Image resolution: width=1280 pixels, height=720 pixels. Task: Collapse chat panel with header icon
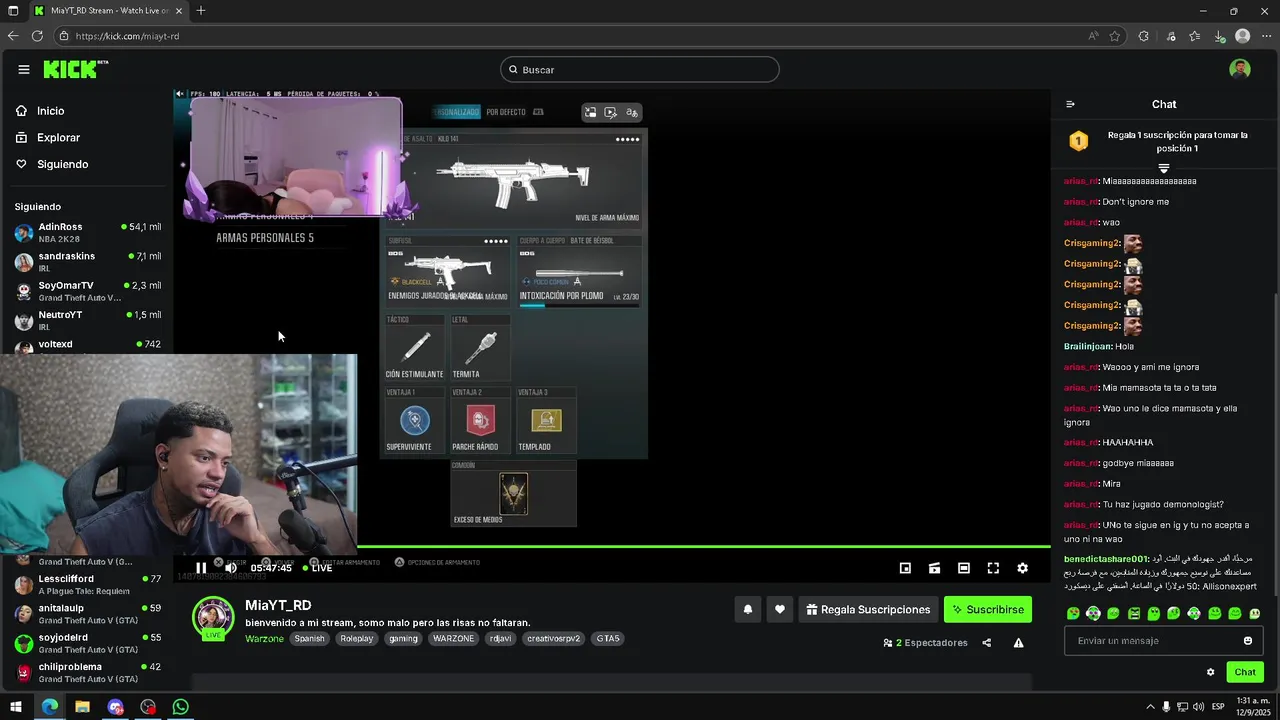click(1070, 104)
